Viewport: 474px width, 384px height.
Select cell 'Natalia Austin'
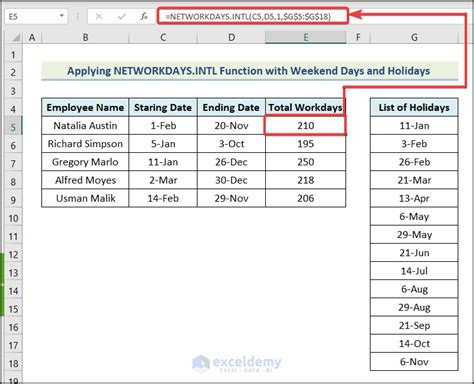tap(85, 126)
